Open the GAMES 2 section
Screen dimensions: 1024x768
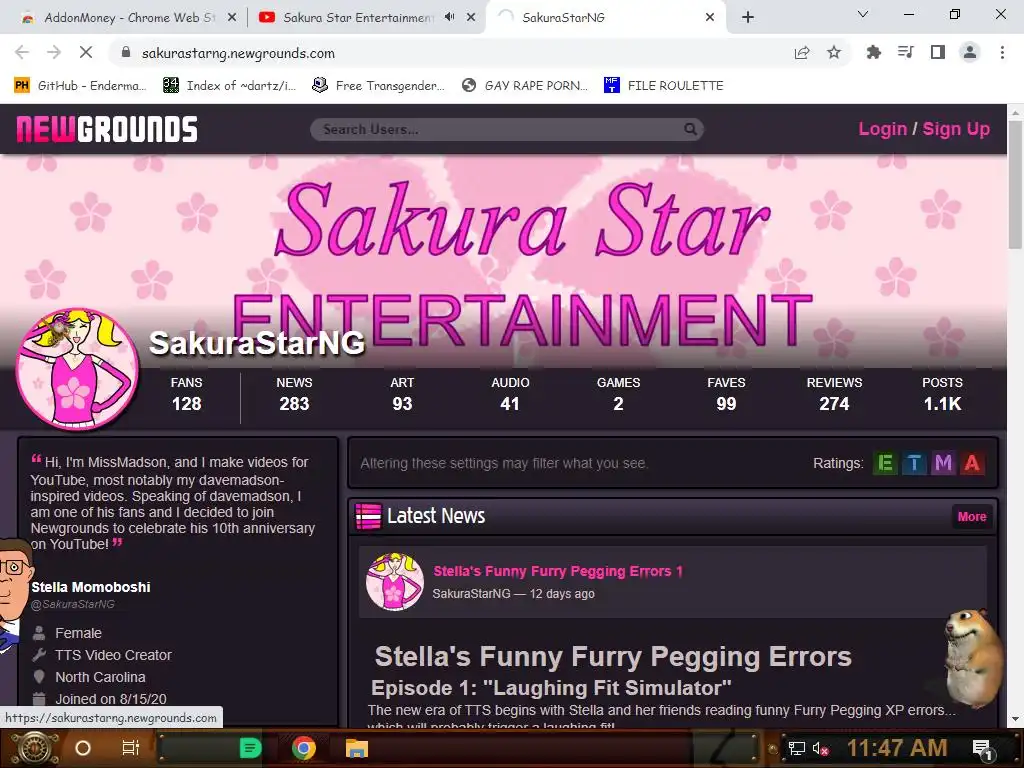(x=618, y=394)
